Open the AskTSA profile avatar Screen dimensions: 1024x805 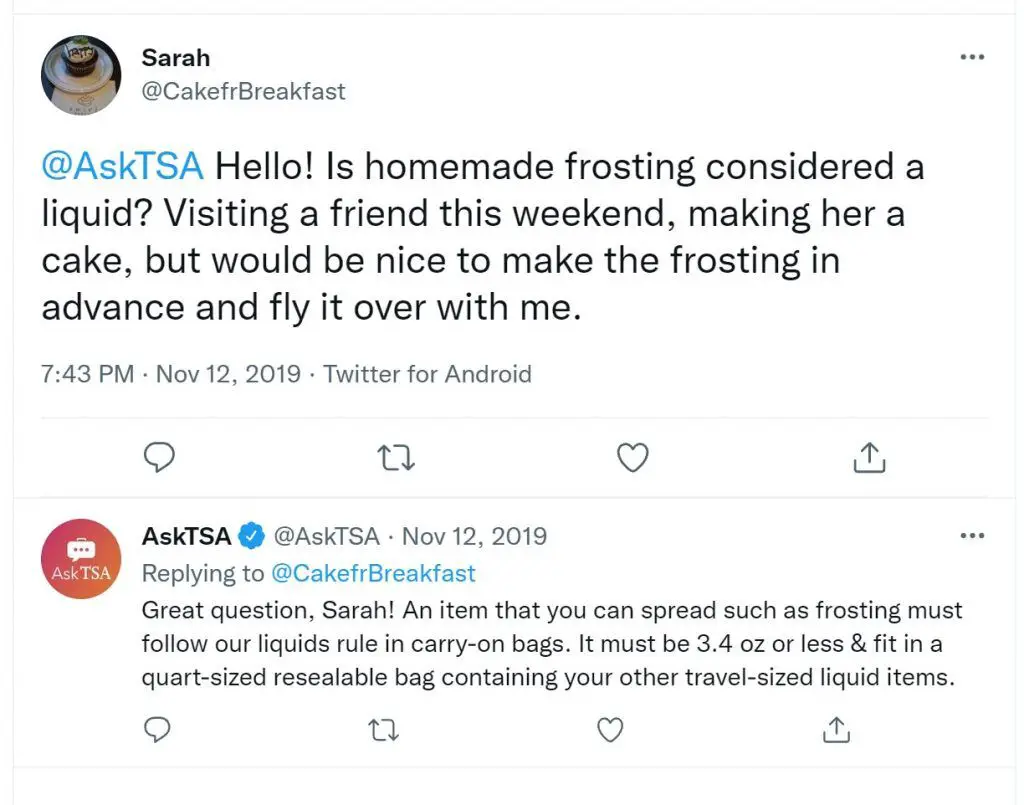tap(80, 560)
